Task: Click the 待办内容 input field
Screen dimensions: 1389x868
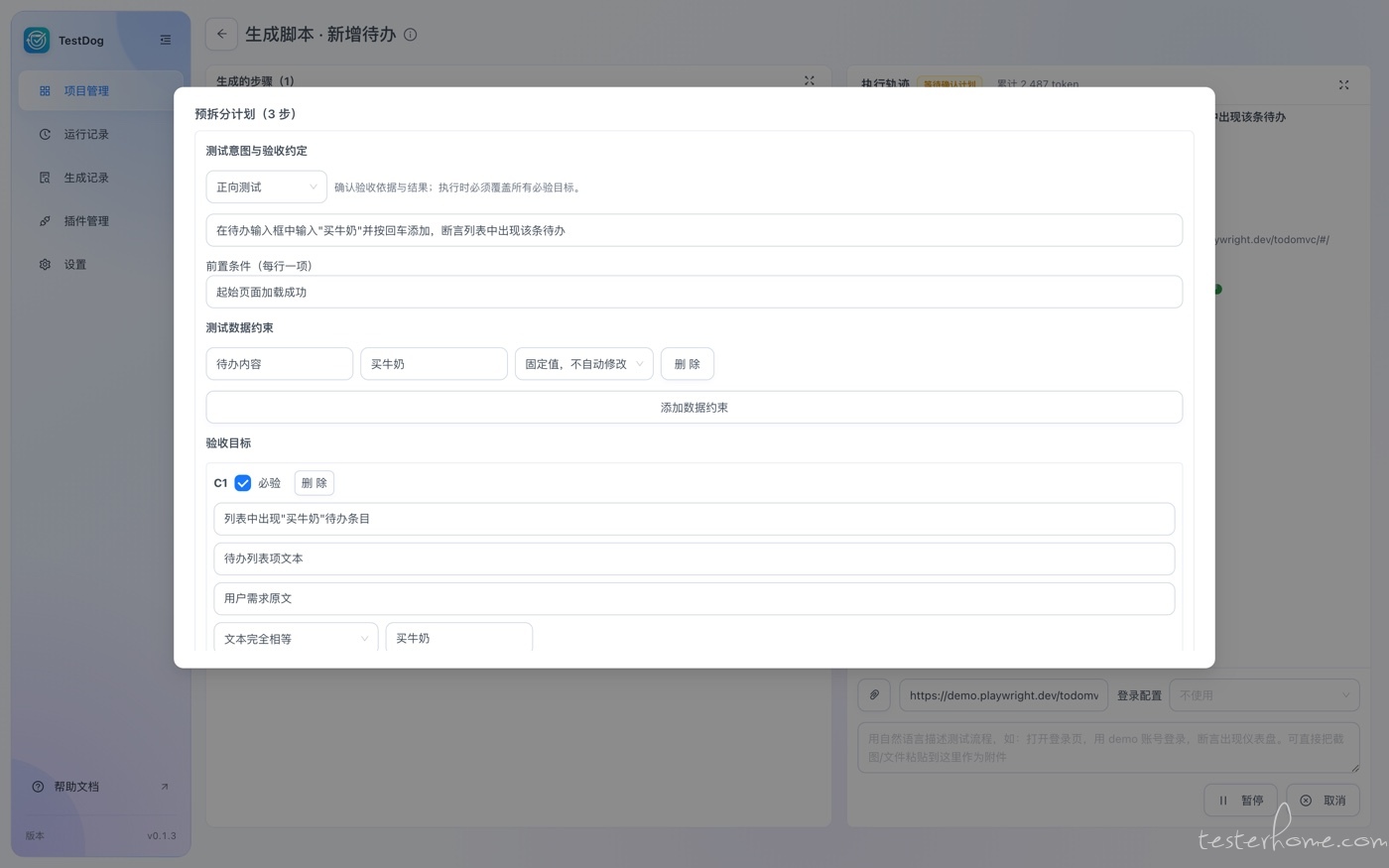Action: coord(280,364)
